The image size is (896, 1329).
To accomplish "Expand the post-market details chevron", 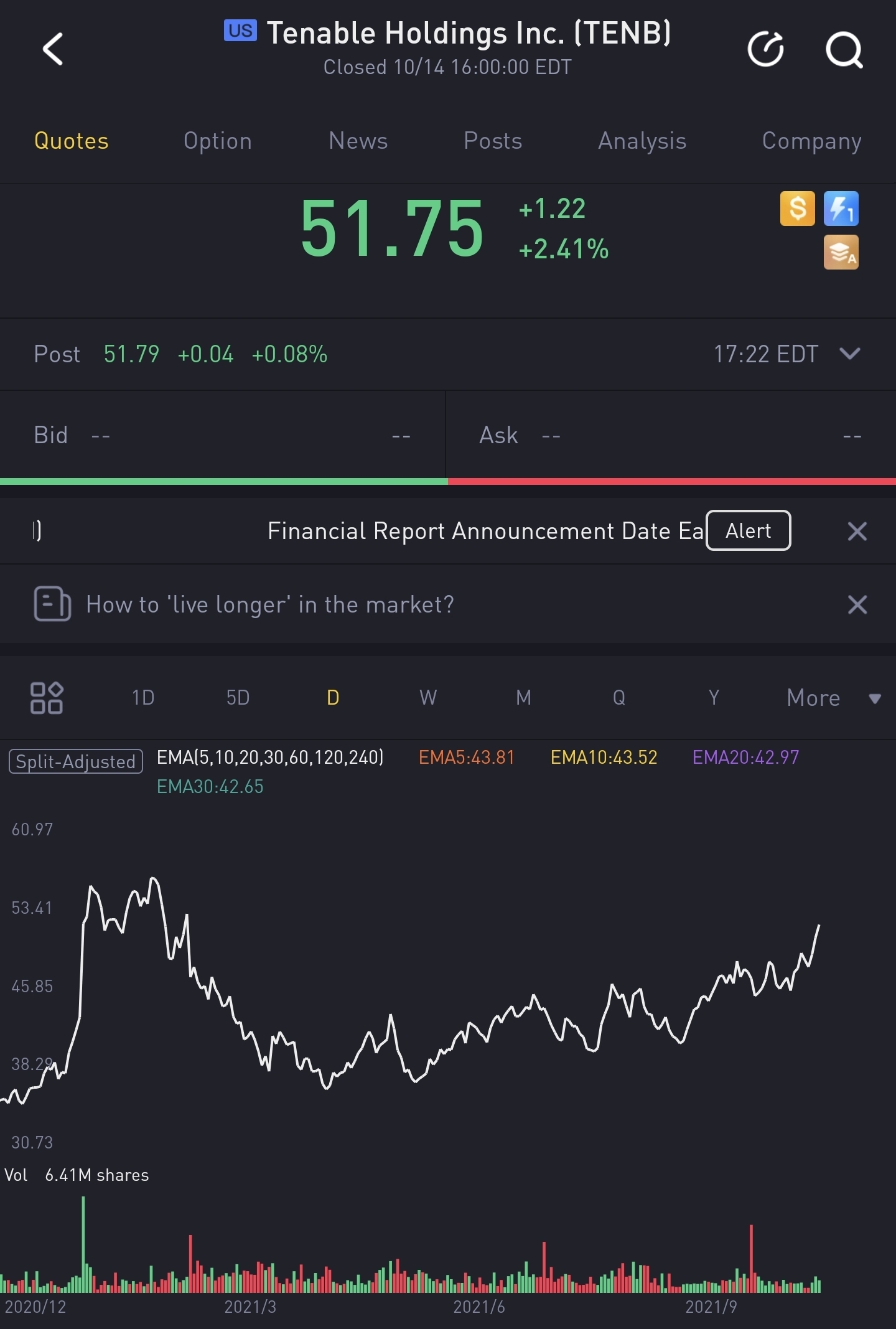I will (850, 354).
